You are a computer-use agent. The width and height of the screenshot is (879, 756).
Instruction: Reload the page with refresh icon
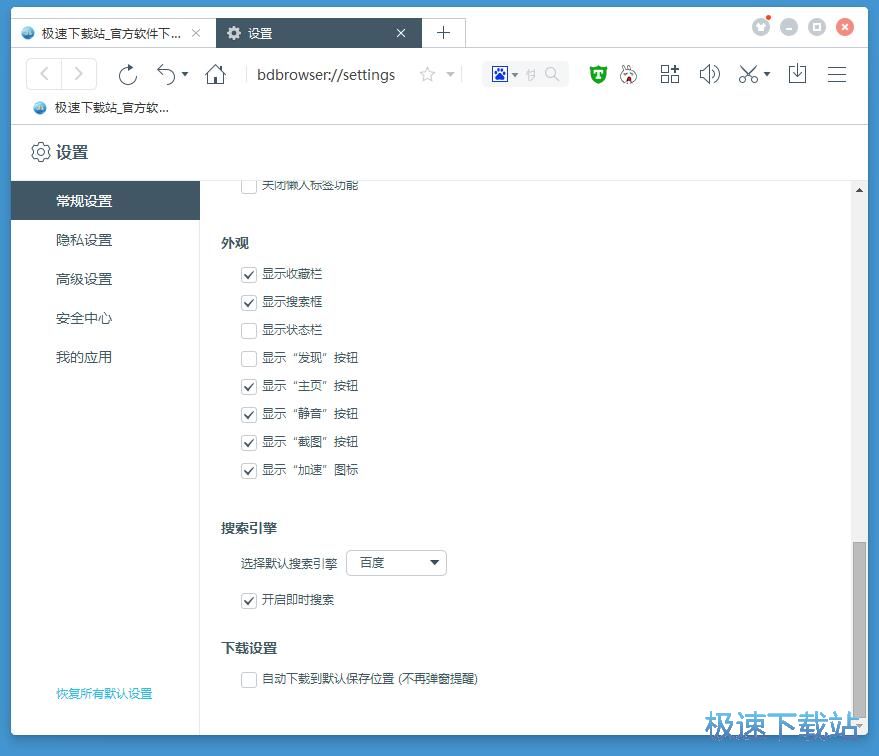pos(128,75)
